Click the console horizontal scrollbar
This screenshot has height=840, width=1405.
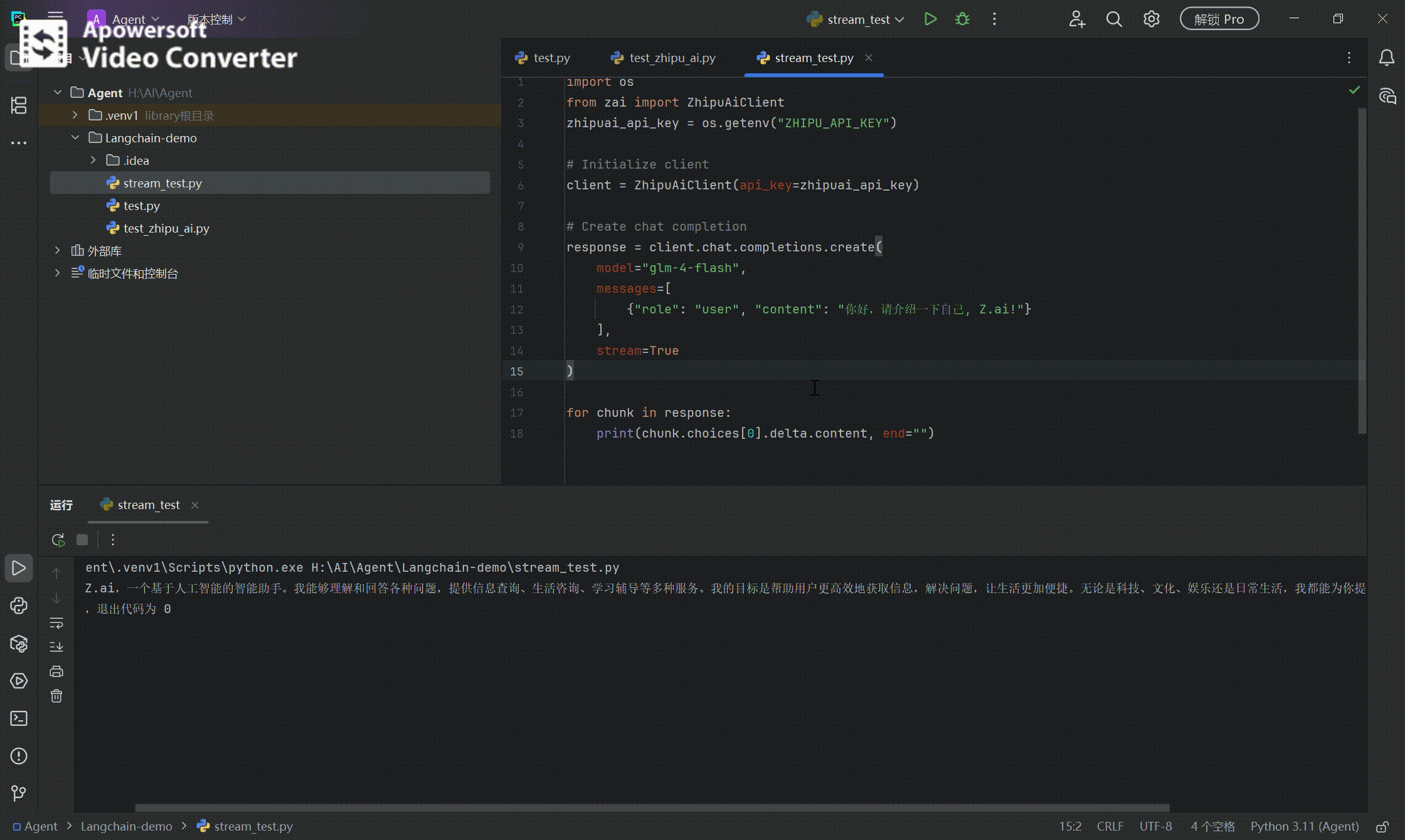pos(652,807)
